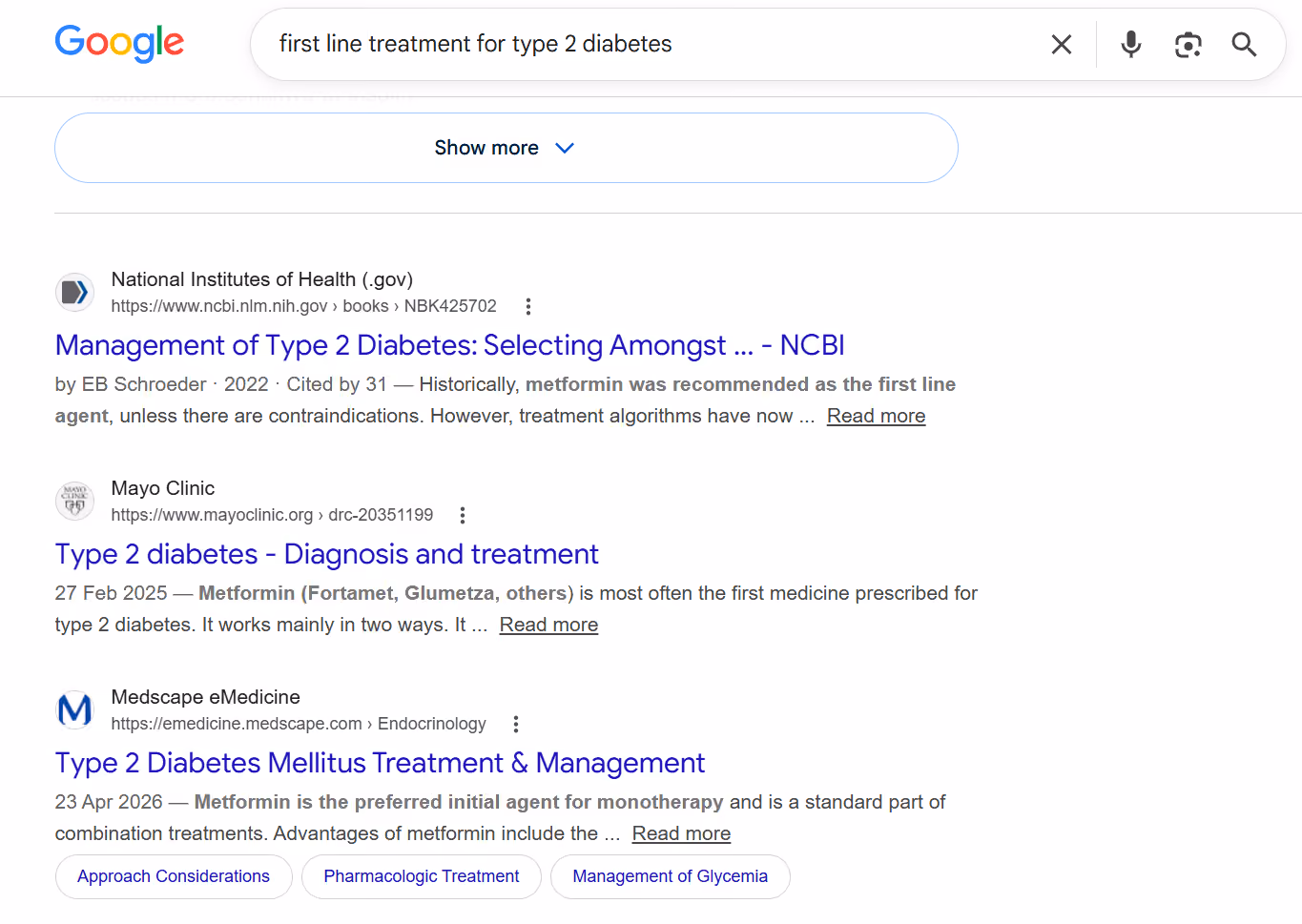Open Google Lens image search

(x=1188, y=44)
